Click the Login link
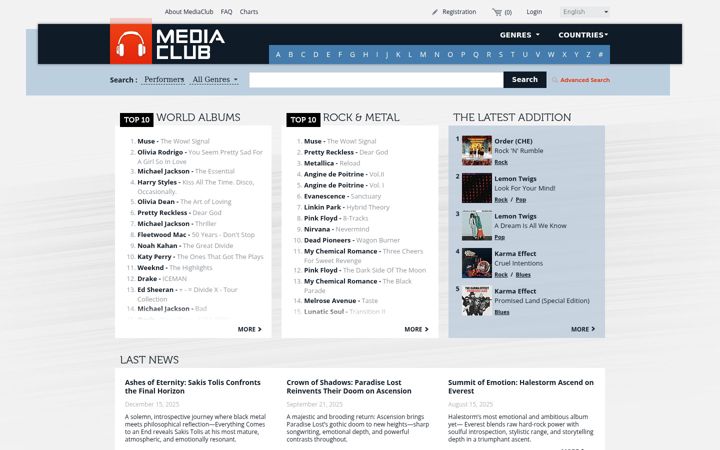720x450 pixels. pos(534,12)
